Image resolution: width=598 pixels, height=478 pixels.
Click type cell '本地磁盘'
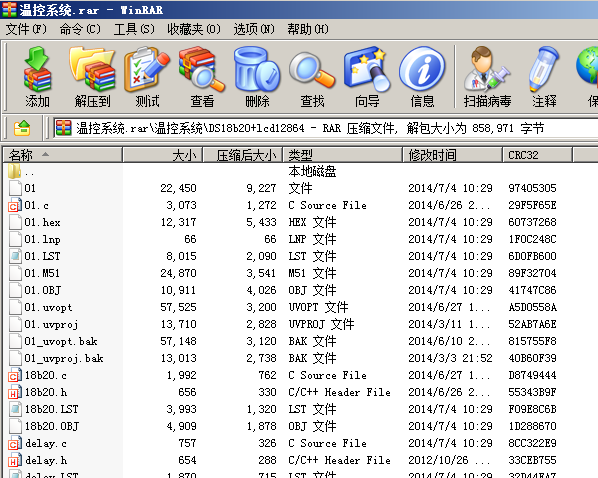pyautogui.click(x=312, y=171)
